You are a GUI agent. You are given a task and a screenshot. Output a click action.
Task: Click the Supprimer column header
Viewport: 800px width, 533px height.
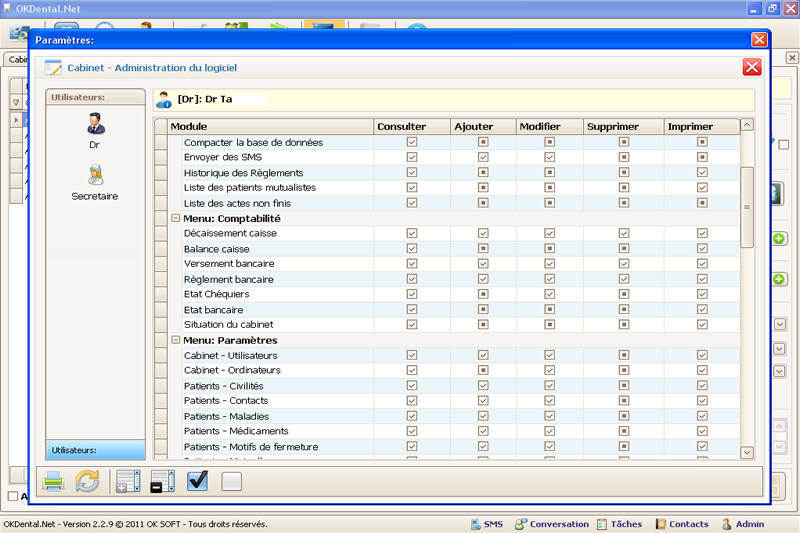point(623,126)
